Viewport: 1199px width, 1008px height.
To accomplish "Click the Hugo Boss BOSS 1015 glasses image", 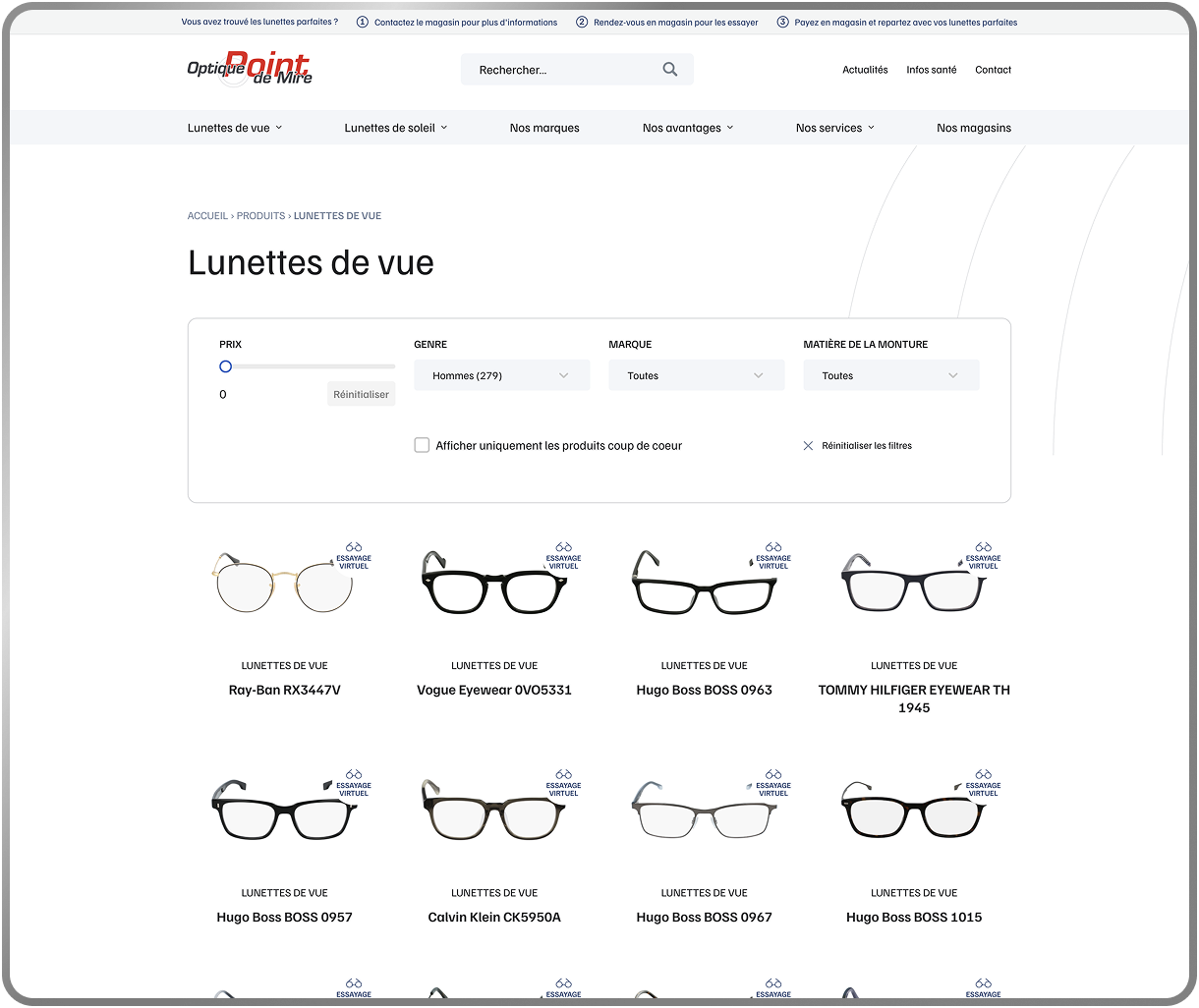I will coord(914,811).
